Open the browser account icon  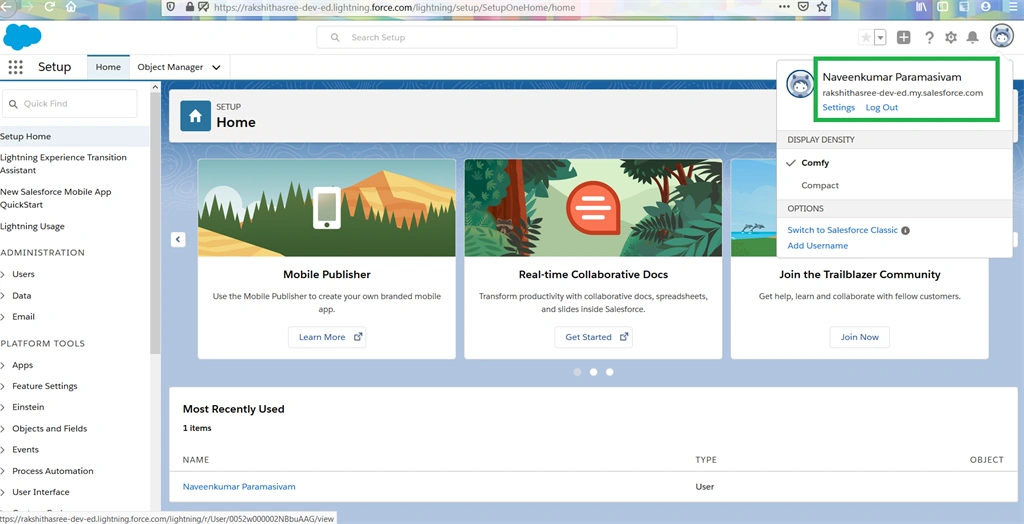(x=985, y=7)
